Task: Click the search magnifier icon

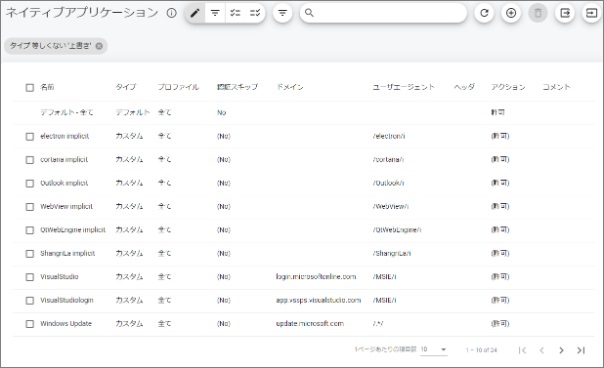Action: pos(309,13)
